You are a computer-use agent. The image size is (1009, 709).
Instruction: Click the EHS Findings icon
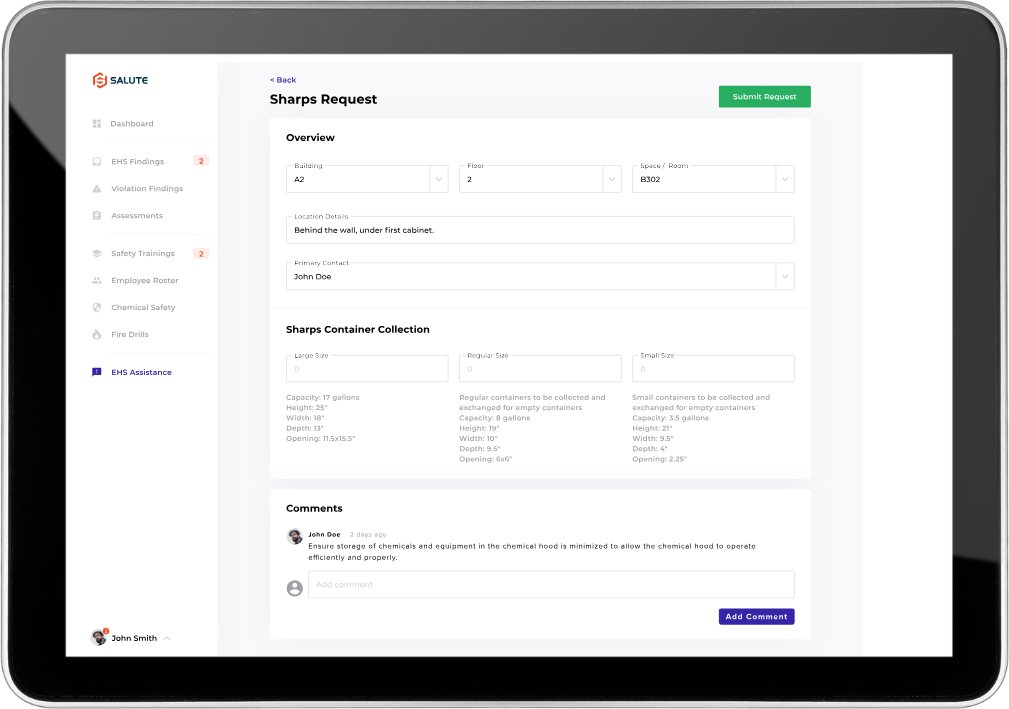(97, 161)
